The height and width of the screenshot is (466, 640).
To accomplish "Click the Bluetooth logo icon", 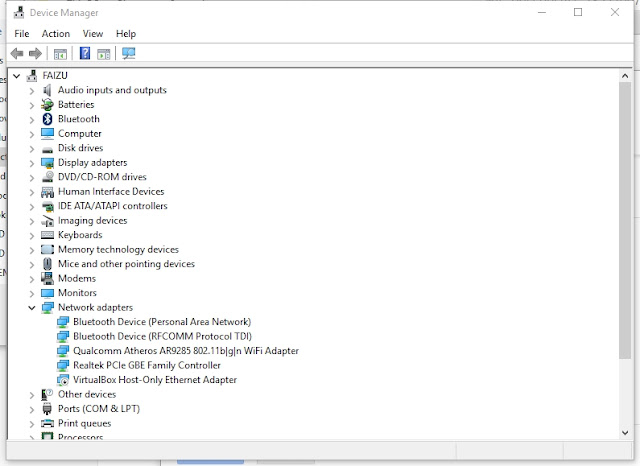I will point(47,119).
